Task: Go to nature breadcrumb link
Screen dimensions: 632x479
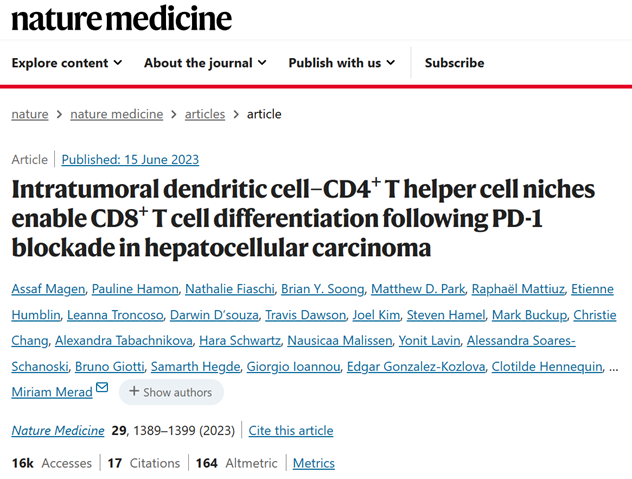Action: click(30, 115)
